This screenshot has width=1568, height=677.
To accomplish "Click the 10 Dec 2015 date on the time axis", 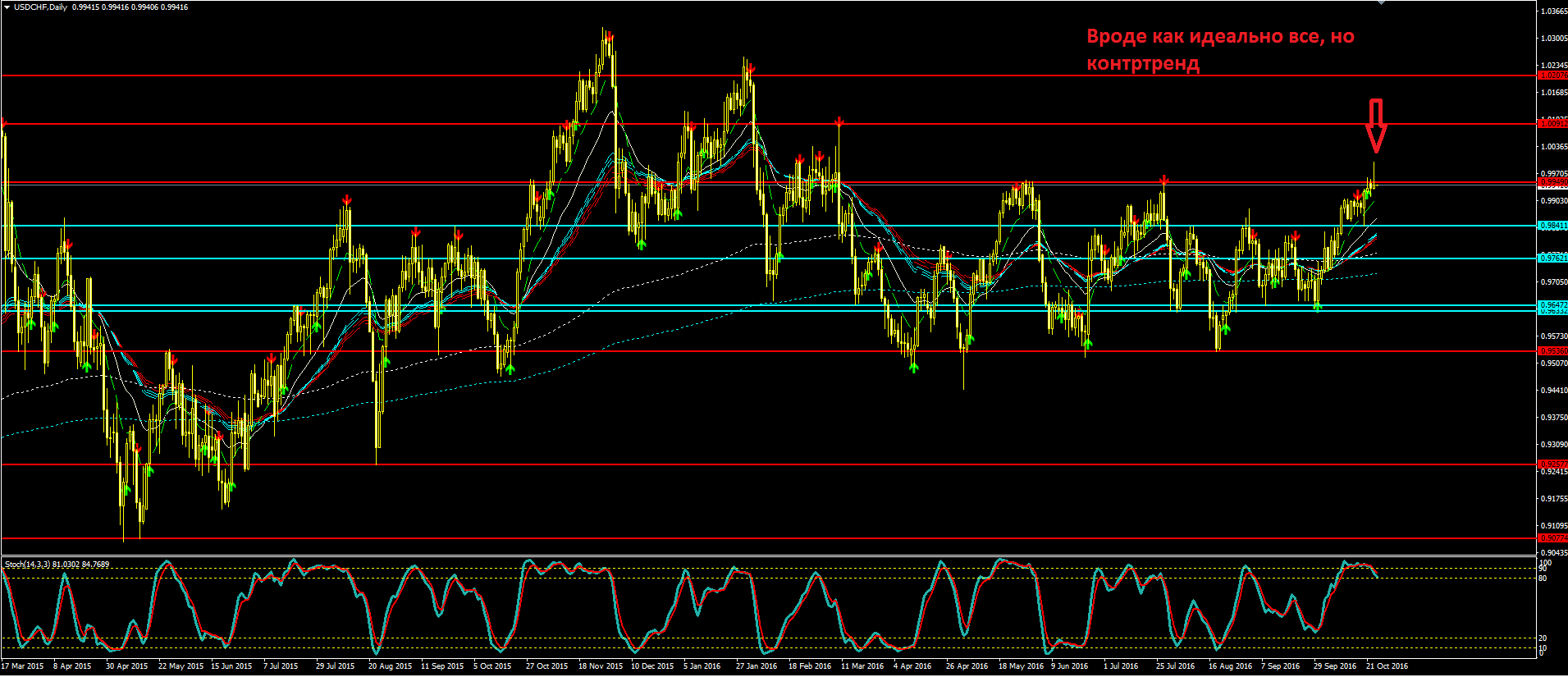I will [x=652, y=666].
